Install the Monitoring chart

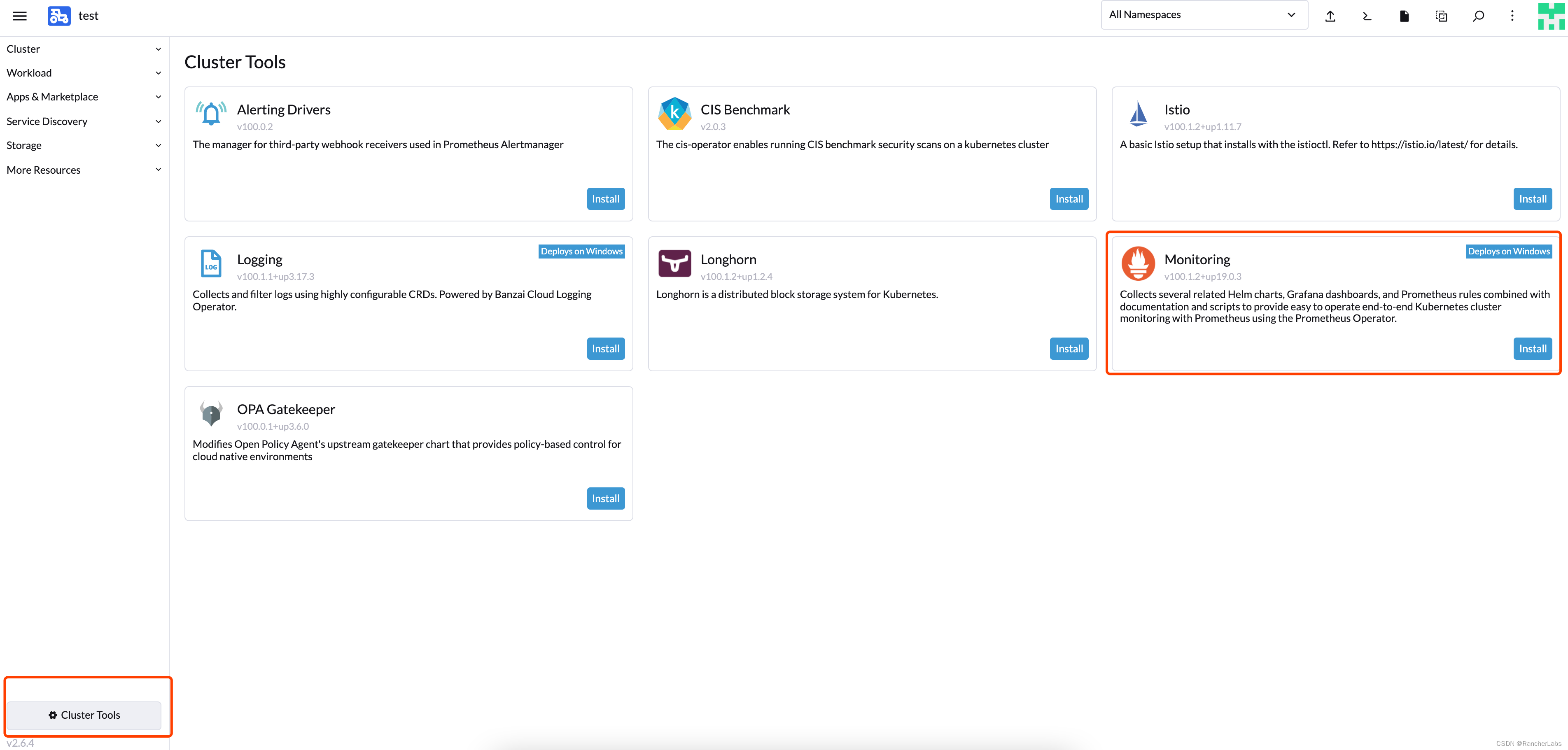pyautogui.click(x=1532, y=349)
